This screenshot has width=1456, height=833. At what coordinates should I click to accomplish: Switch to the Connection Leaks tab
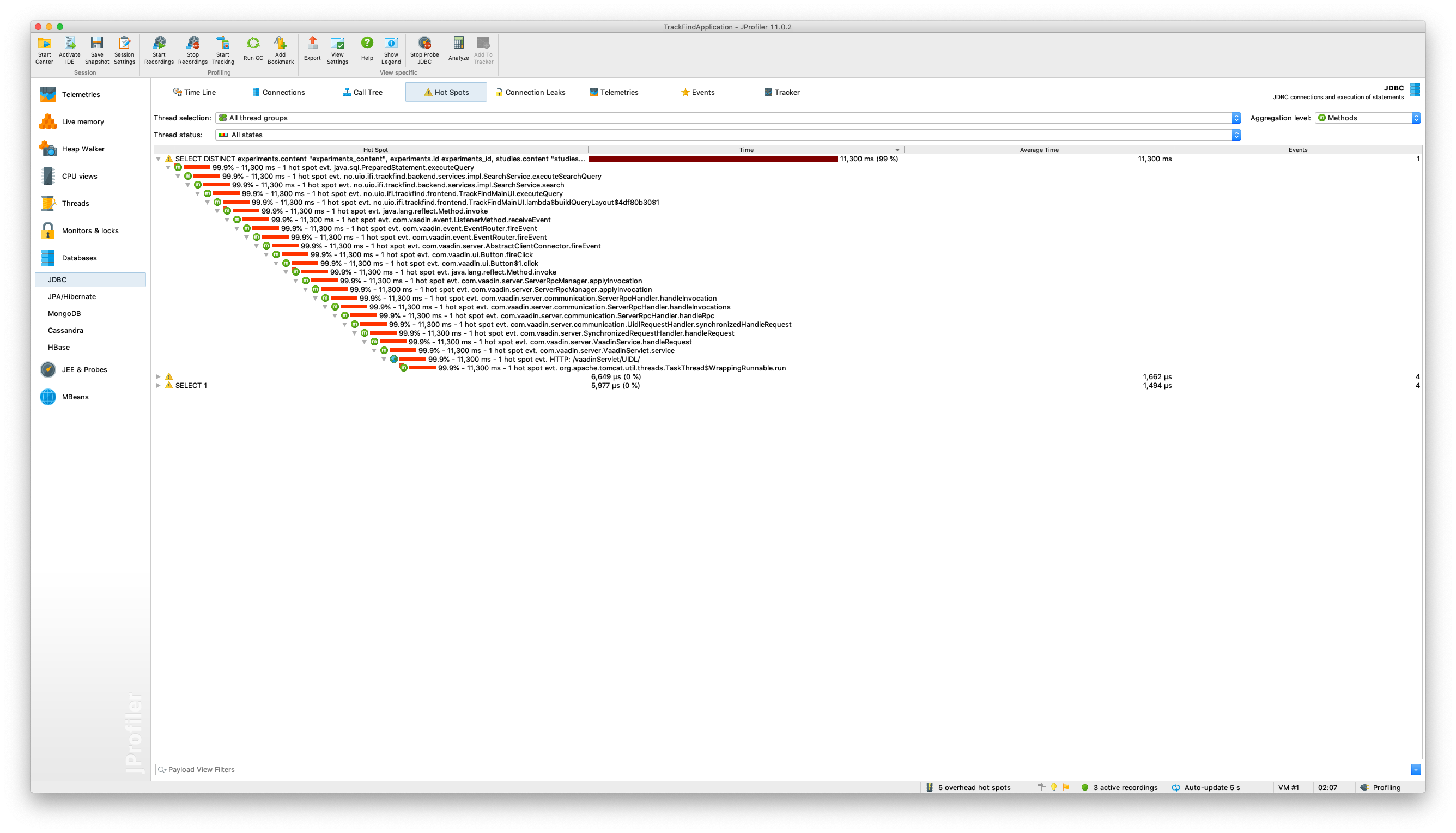530,92
